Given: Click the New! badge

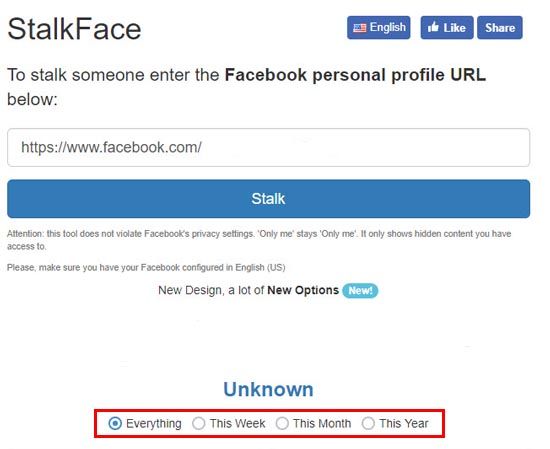Looking at the screenshot, I should [360, 290].
